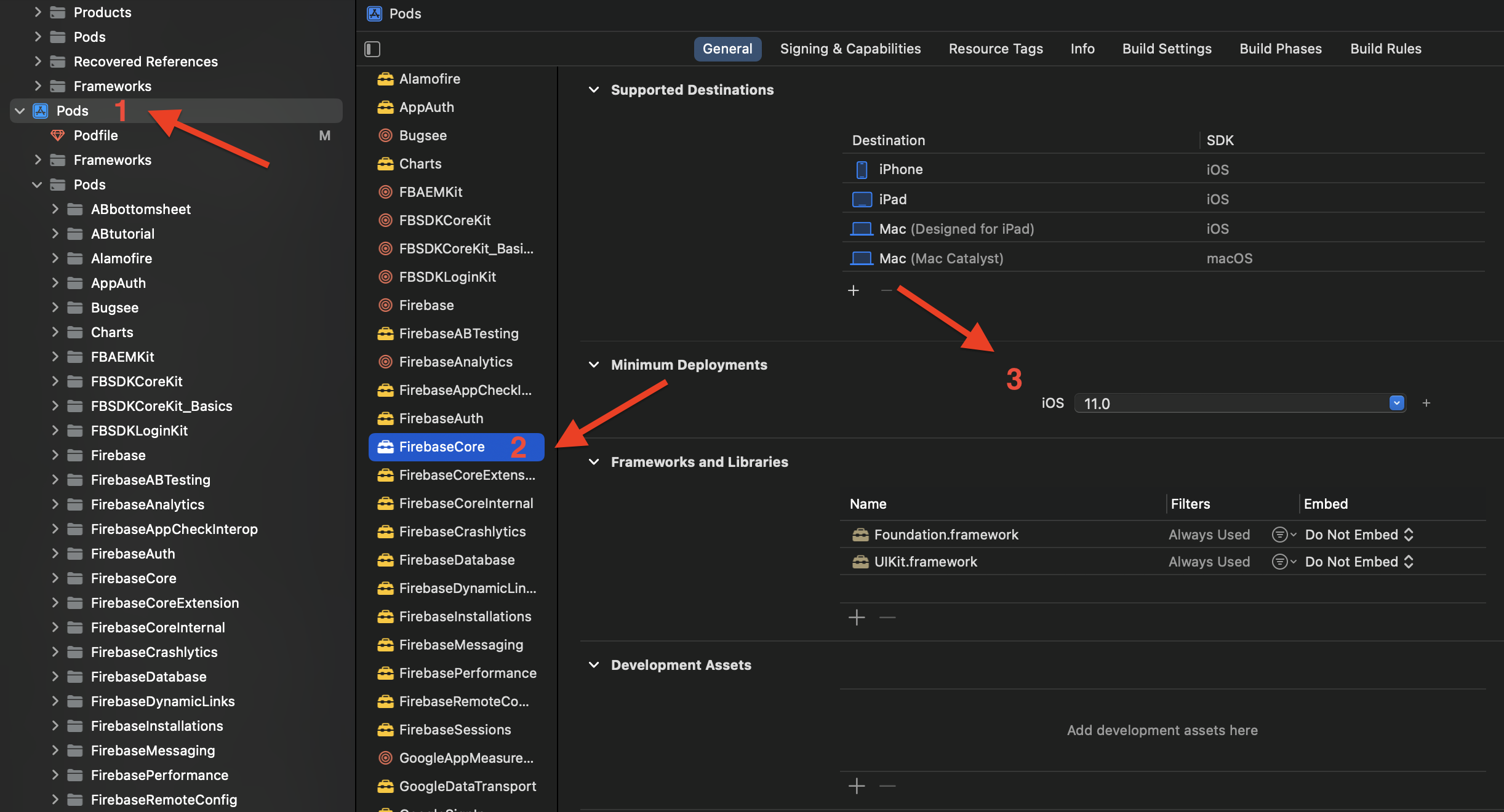The image size is (1504, 812).
Task: Select the FirebaseSessions target
Action: [457, 730]
